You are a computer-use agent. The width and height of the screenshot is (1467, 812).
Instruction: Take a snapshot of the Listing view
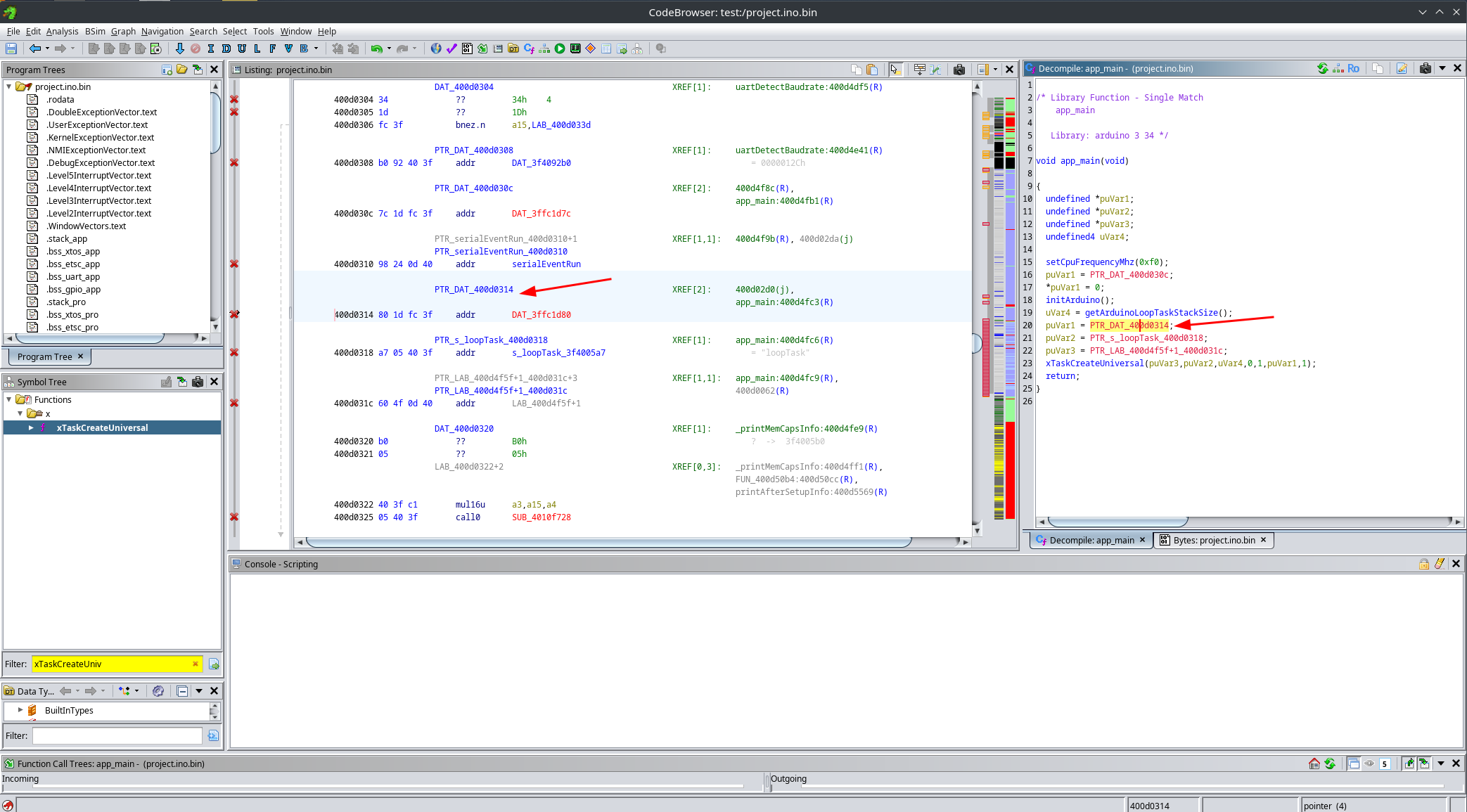[x=959, y=69]
